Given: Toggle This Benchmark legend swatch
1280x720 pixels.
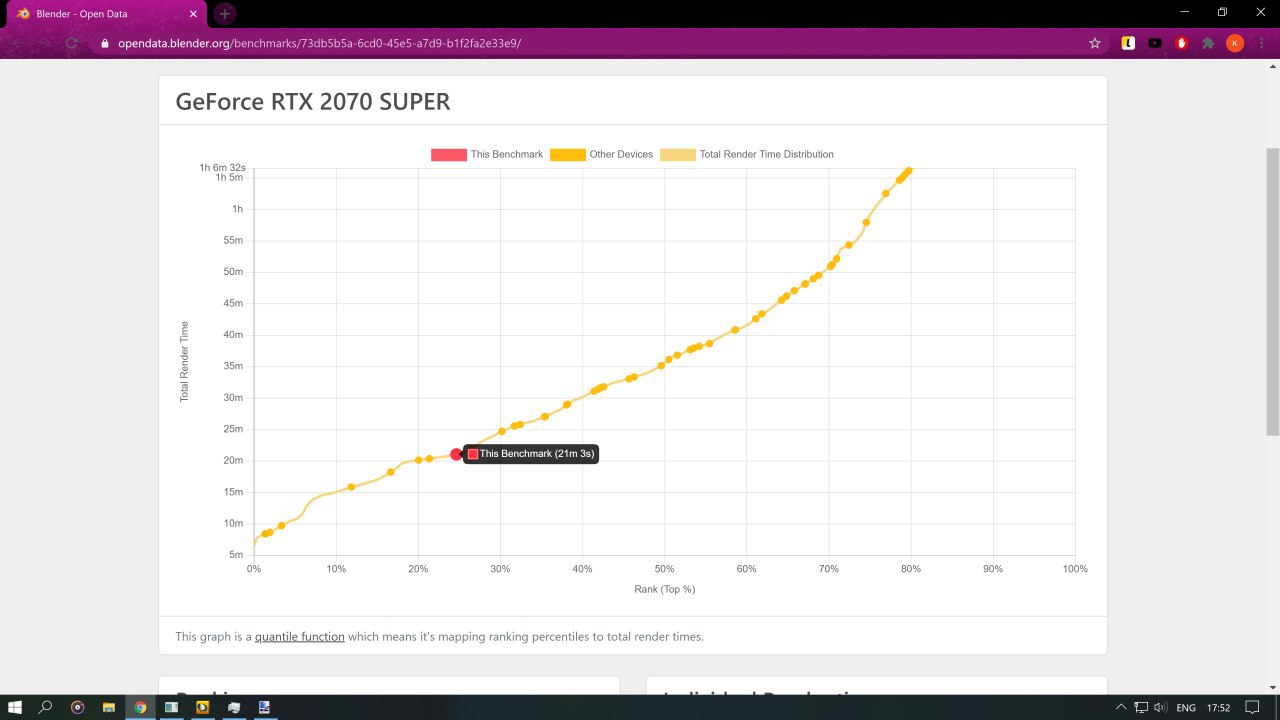Looking at the screenshot, I should click(x=448, y=154).
